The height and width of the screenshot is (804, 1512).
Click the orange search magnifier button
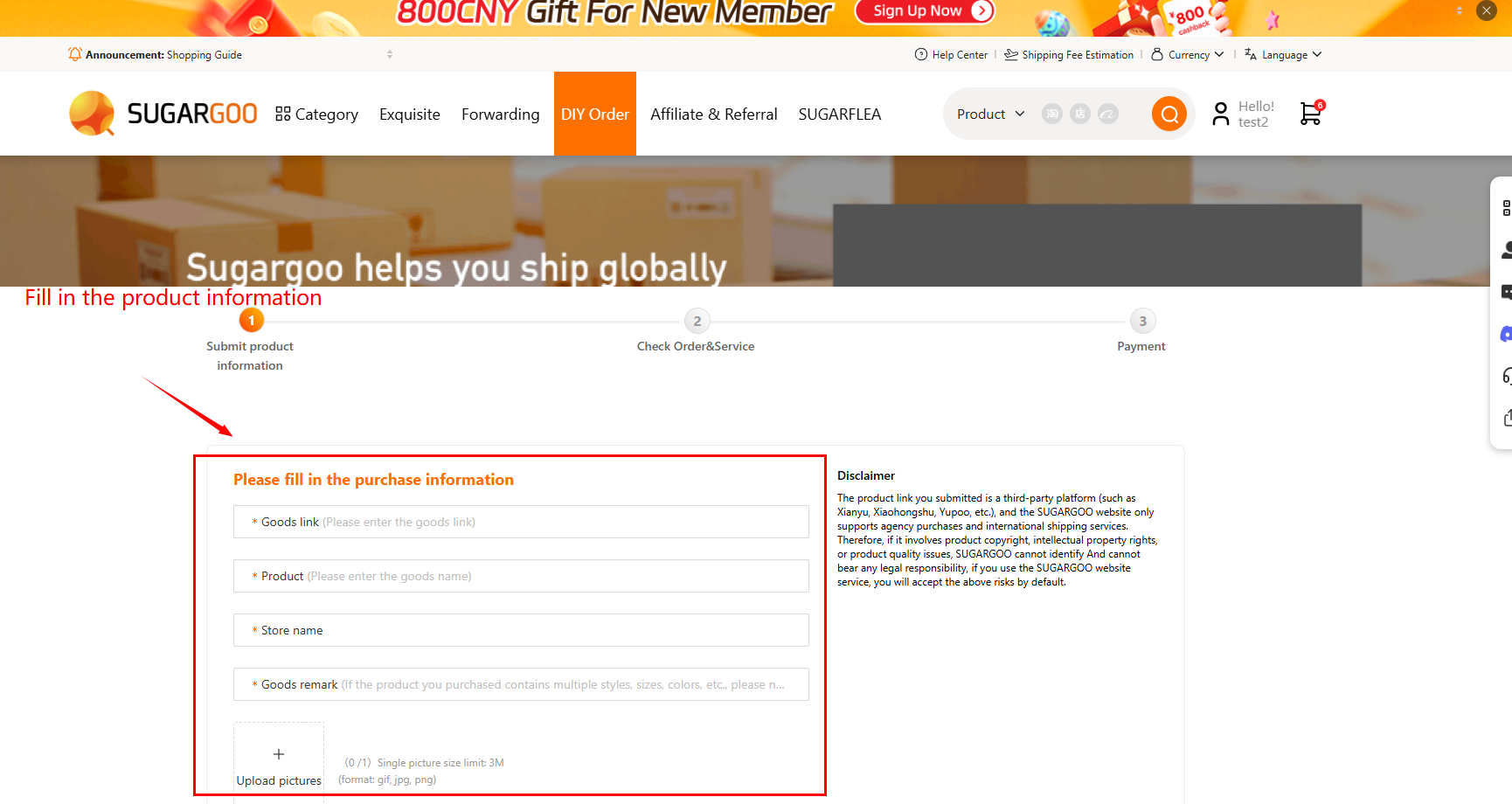click(x=1169, y=114)
